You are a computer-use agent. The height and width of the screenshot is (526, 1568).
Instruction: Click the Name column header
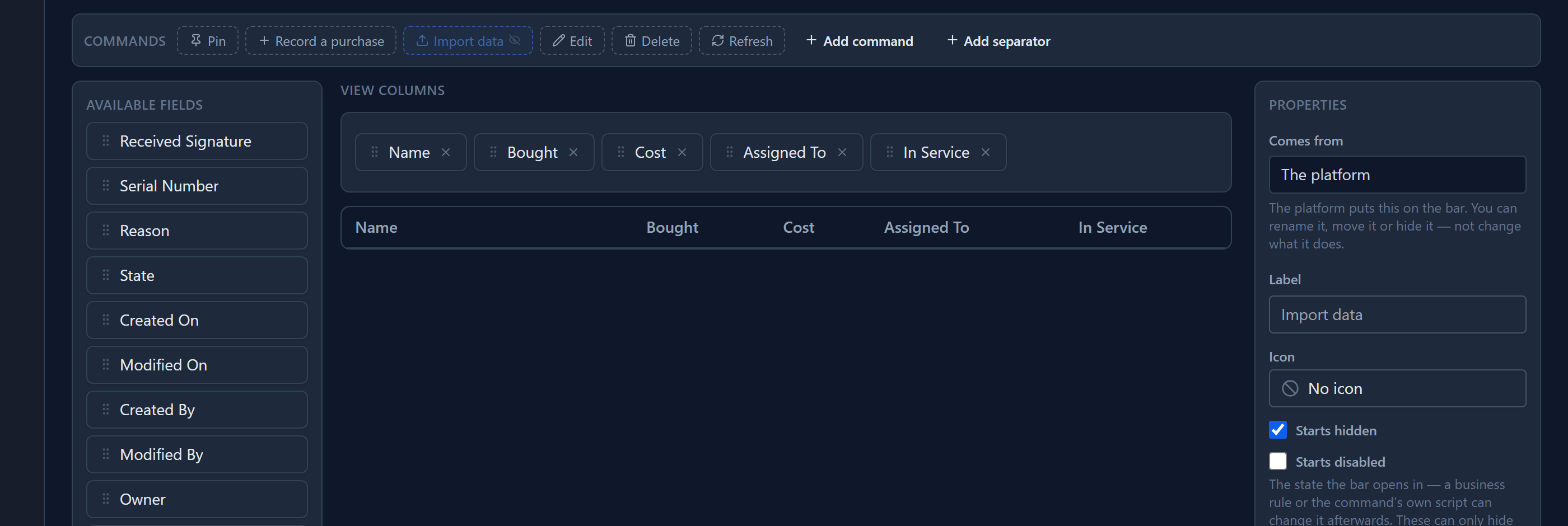tap(376, 227)
